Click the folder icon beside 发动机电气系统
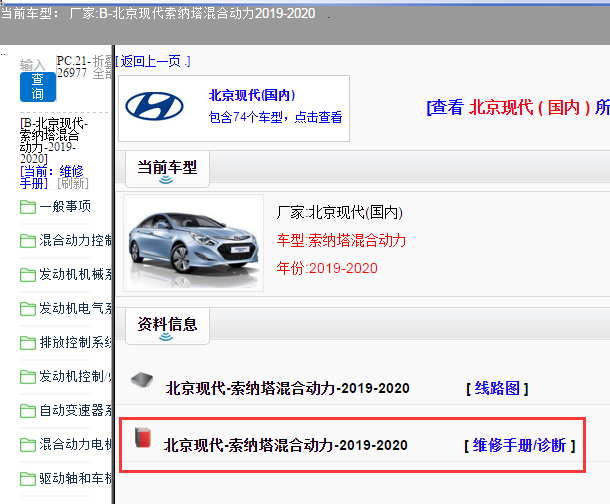The image size is (610, 504). [28, 309]
